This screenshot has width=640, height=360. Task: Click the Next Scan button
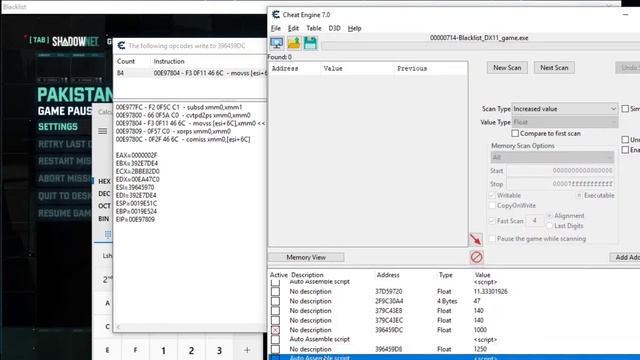pos(554,68)
